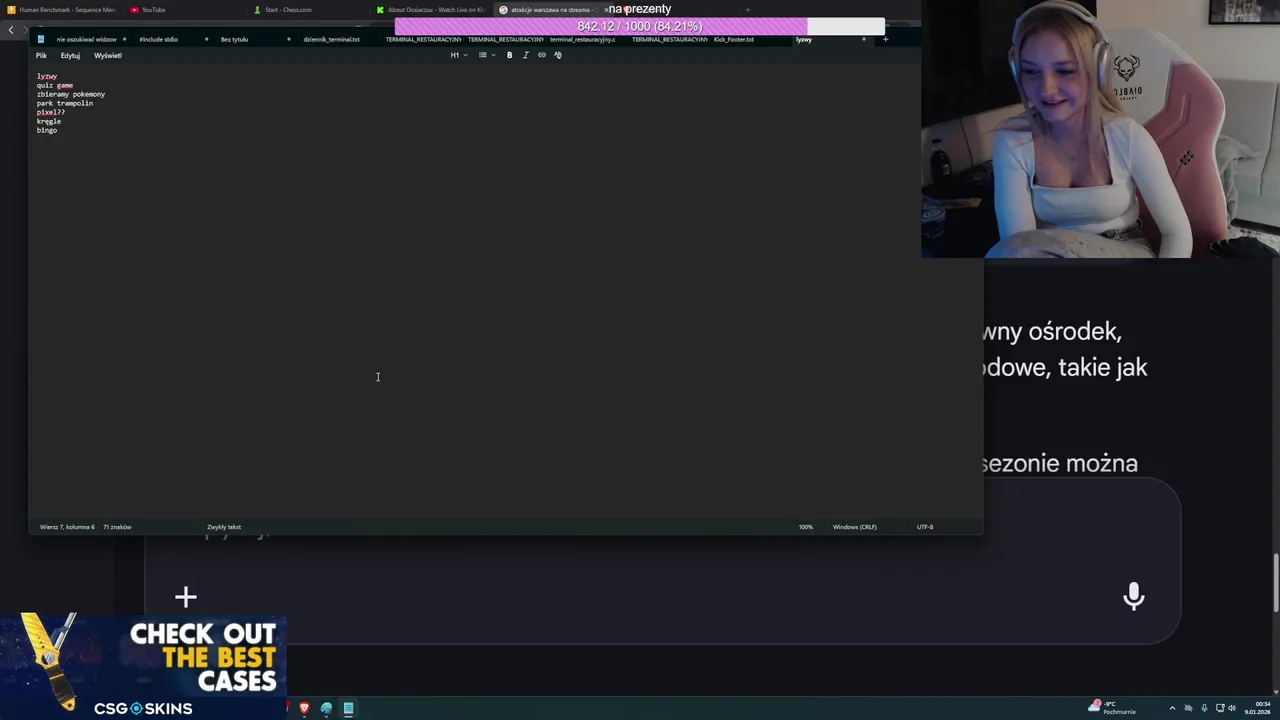
Task: Open the Notepad icon in the taskbar
Action: 348,708
